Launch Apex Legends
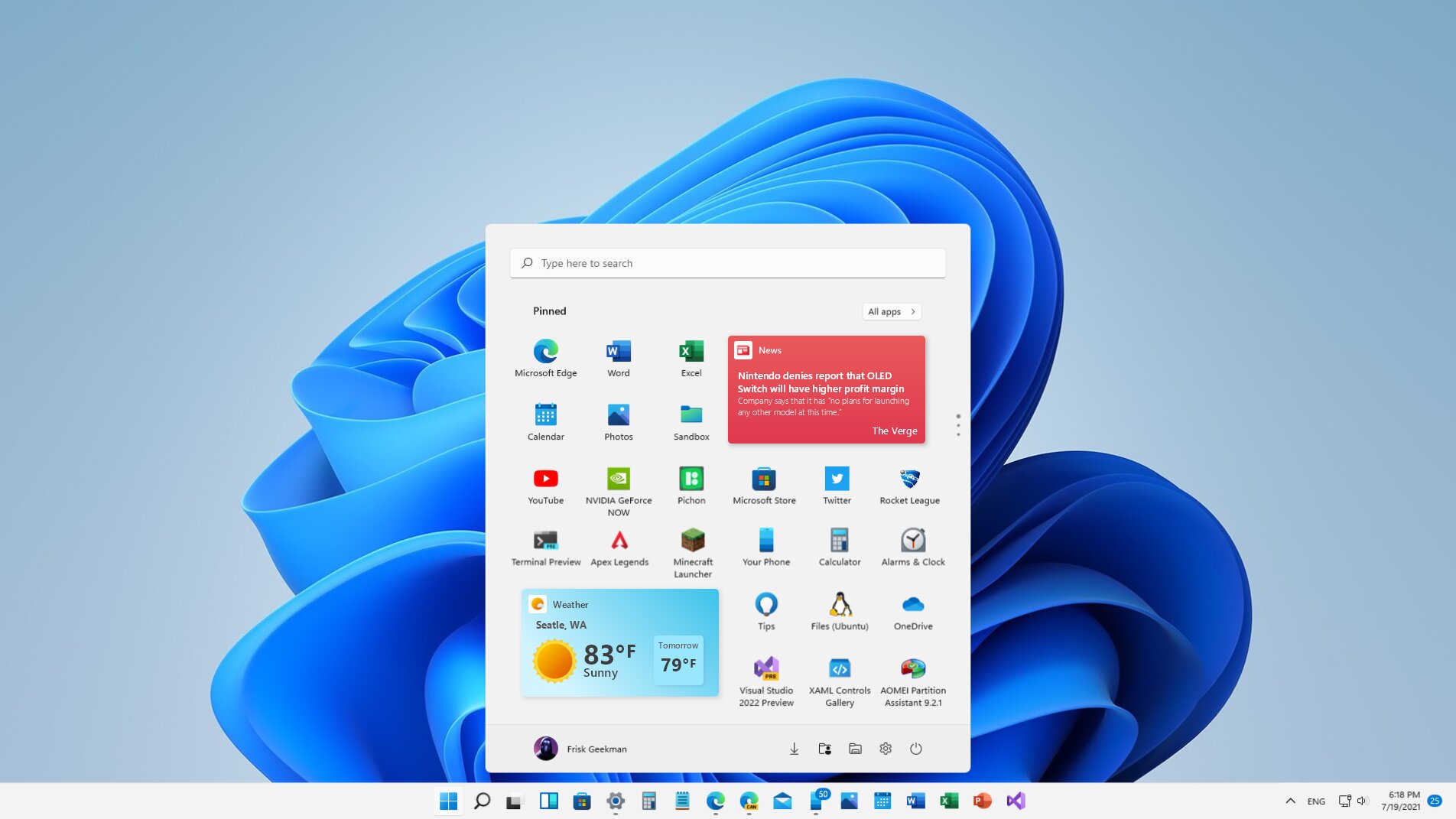The width and height of the screenshot is (1456, 819). [619, 548]
